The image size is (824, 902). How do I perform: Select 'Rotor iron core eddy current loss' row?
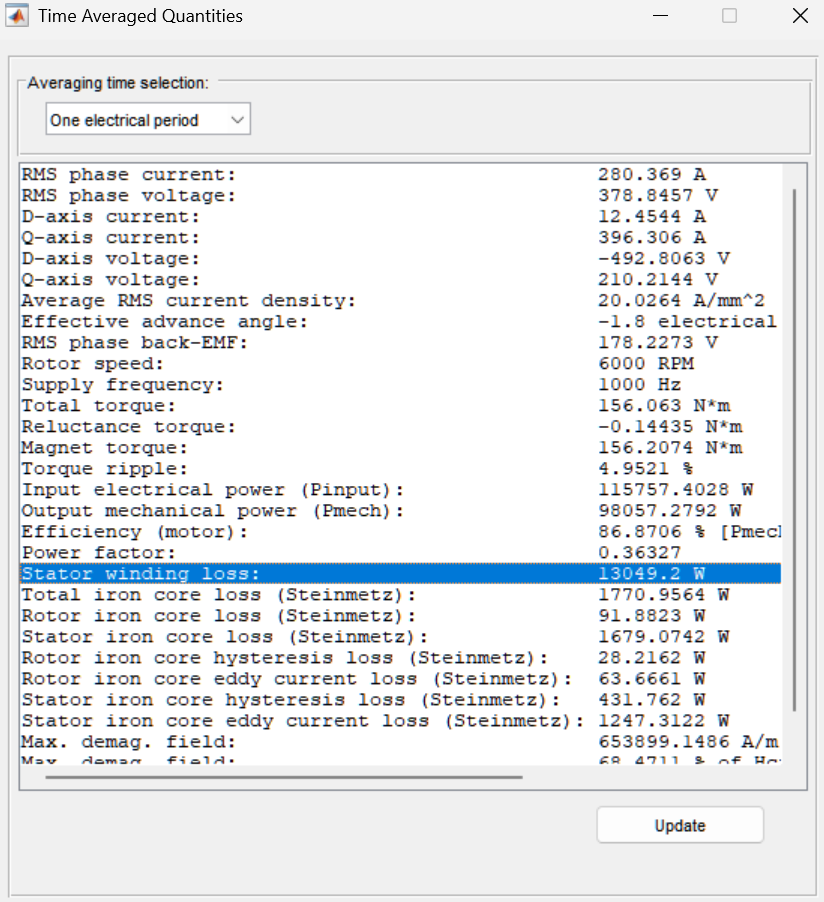click(x=400, y=678)
